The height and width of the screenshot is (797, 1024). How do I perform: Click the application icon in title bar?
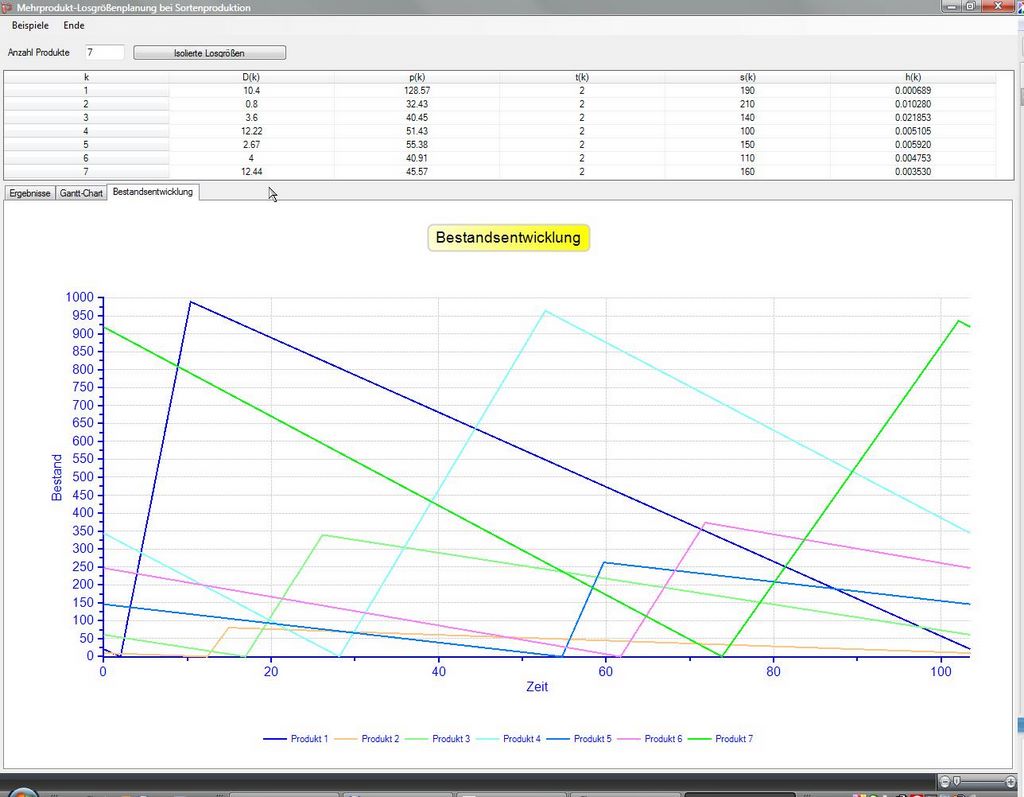point(7,7)
